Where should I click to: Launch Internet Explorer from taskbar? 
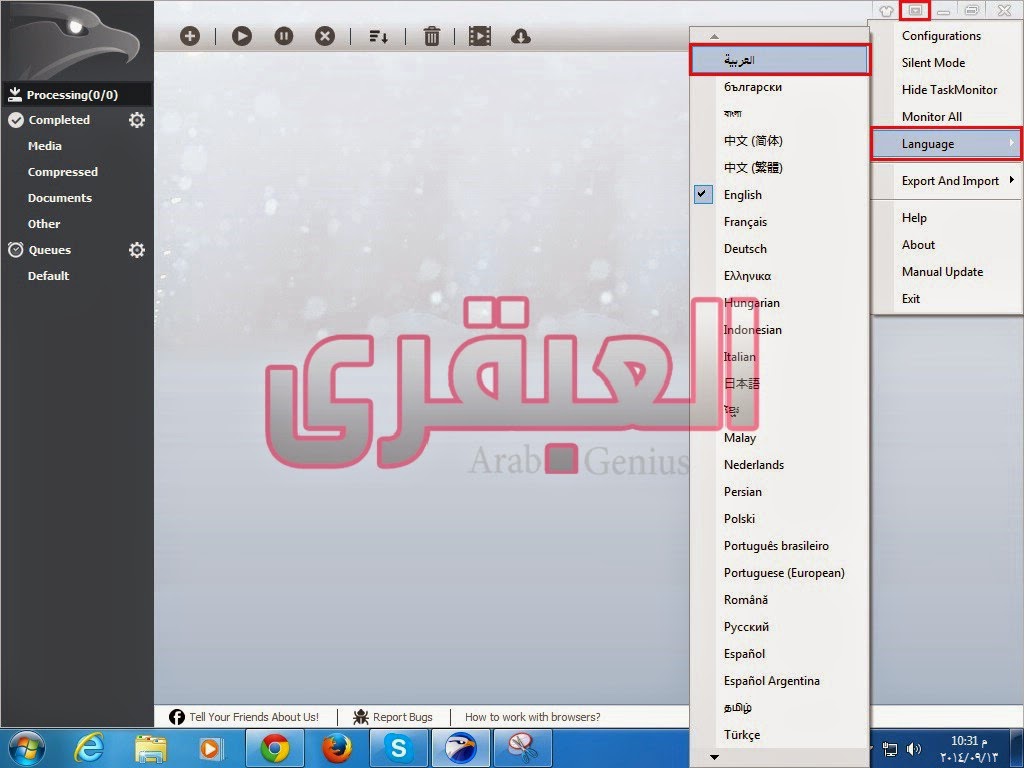point(89,748)
